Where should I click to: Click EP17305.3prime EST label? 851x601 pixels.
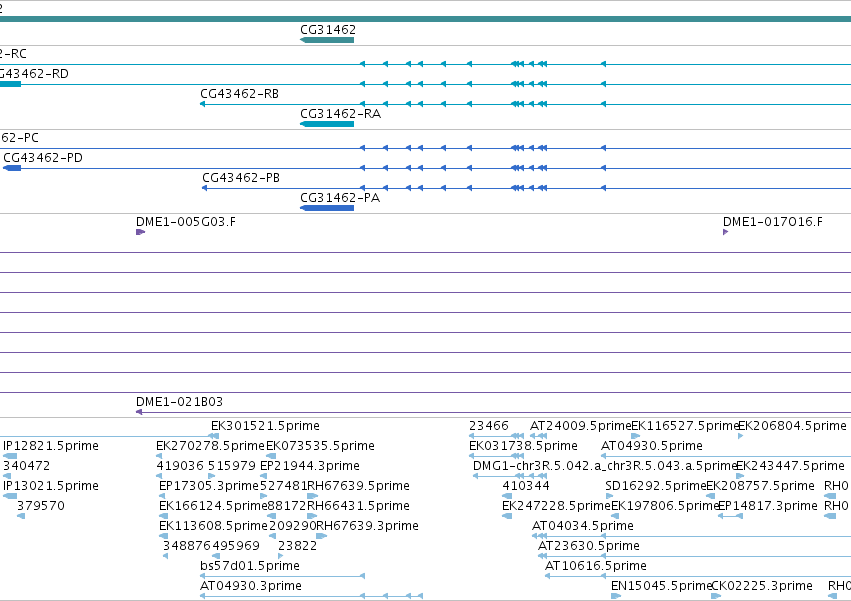pyautogui.click(x=209, y=486)
